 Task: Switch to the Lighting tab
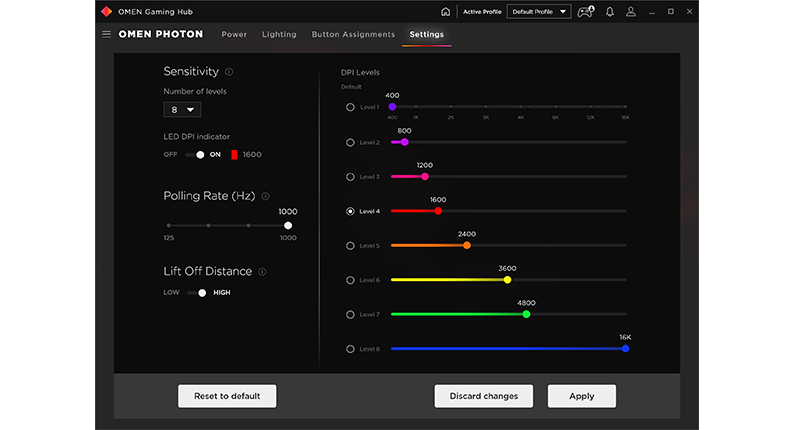coord(279,34)
